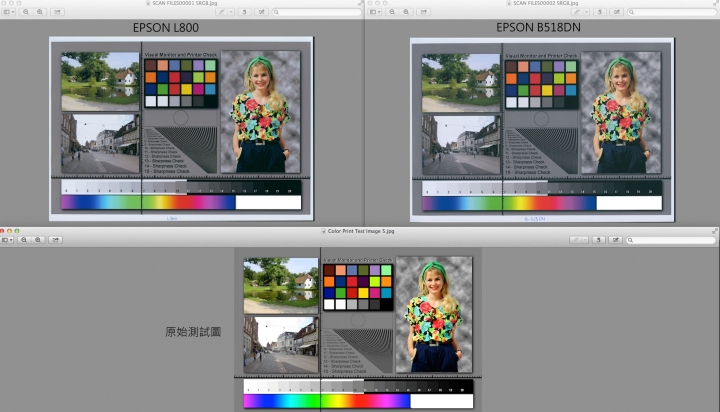Image resolution: width=720 pixels, height=412 pixels.
Task: Show edit toolbar in SCAN FILES00002 window
Action: 617,12
